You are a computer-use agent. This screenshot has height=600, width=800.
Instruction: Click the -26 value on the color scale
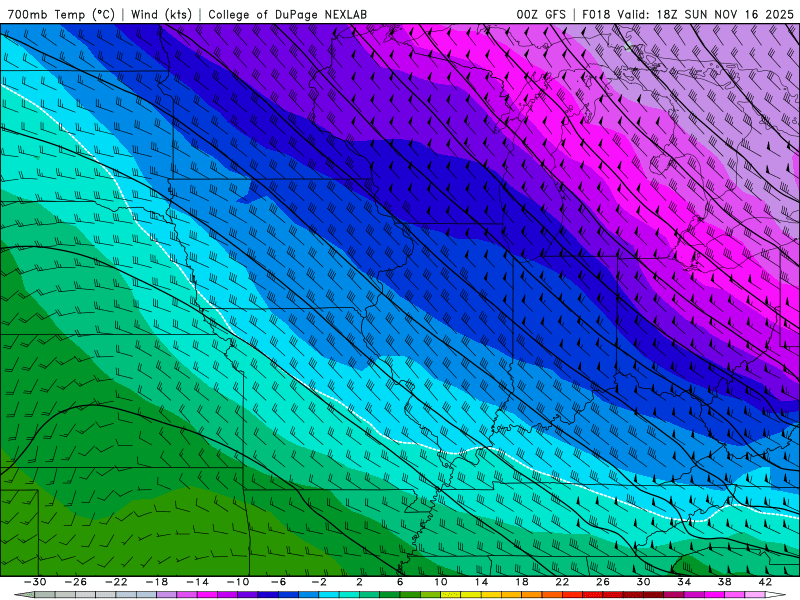coord(76,582)
